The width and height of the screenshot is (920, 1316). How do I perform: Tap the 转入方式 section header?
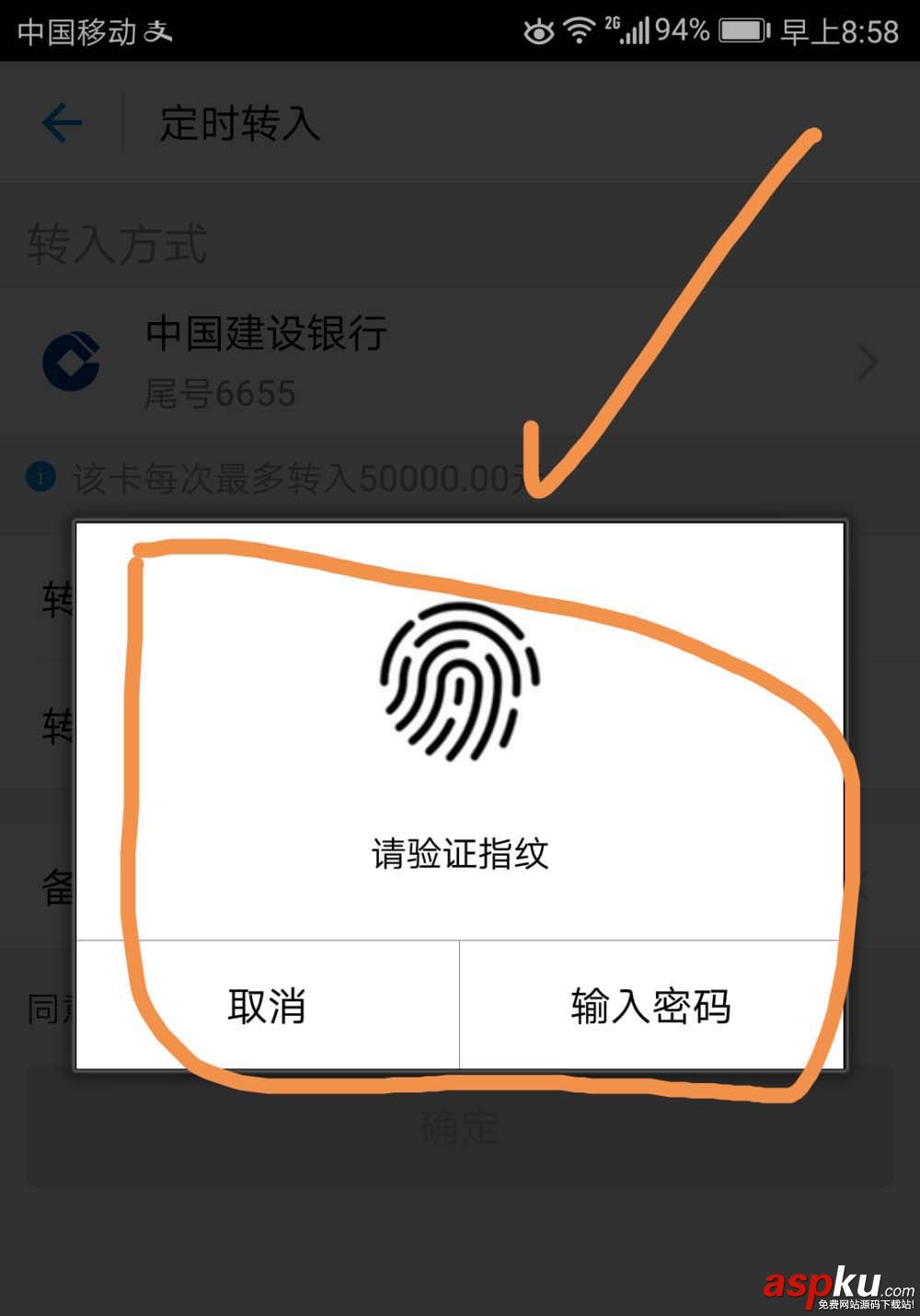tap(117, 245)
